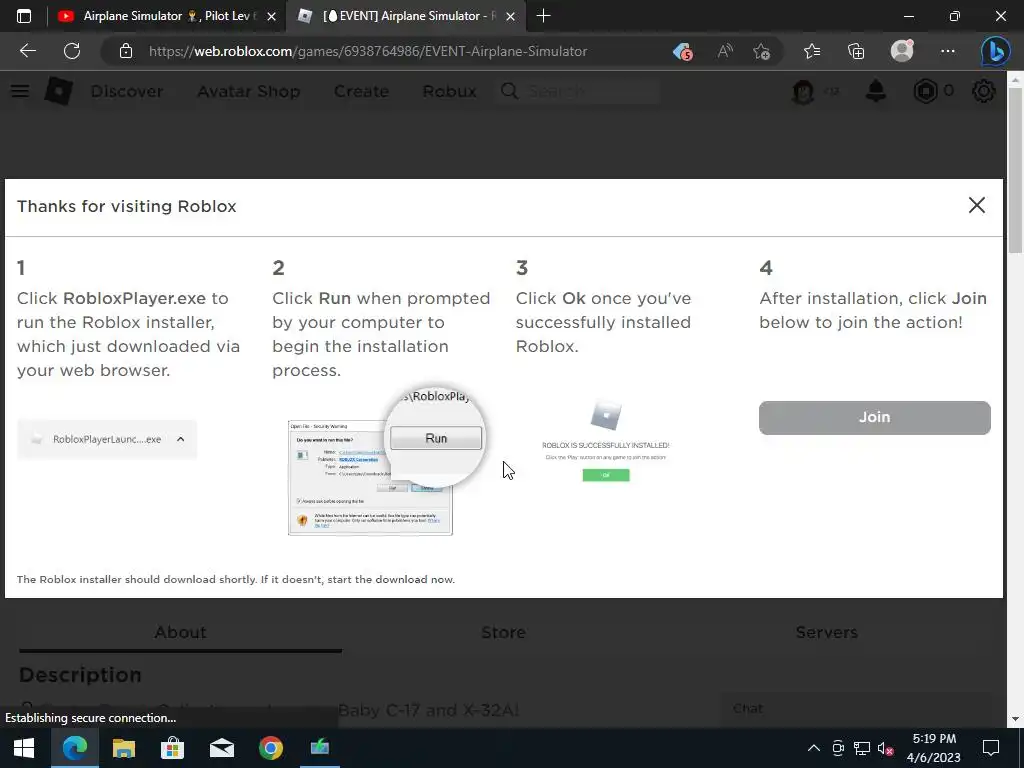
Task: Click the Roblox logo icon
Action: click(58, 91)
